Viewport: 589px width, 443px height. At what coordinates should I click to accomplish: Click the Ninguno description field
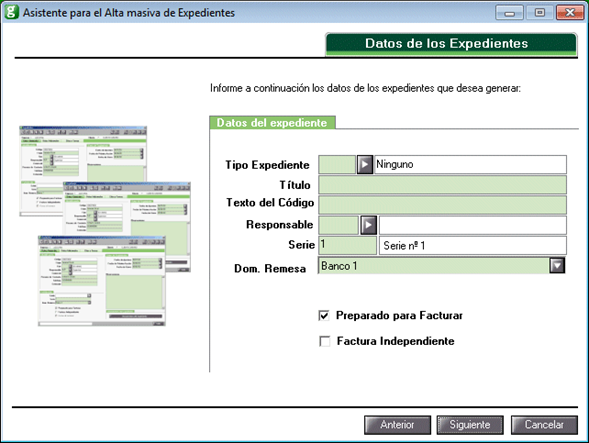470,165
